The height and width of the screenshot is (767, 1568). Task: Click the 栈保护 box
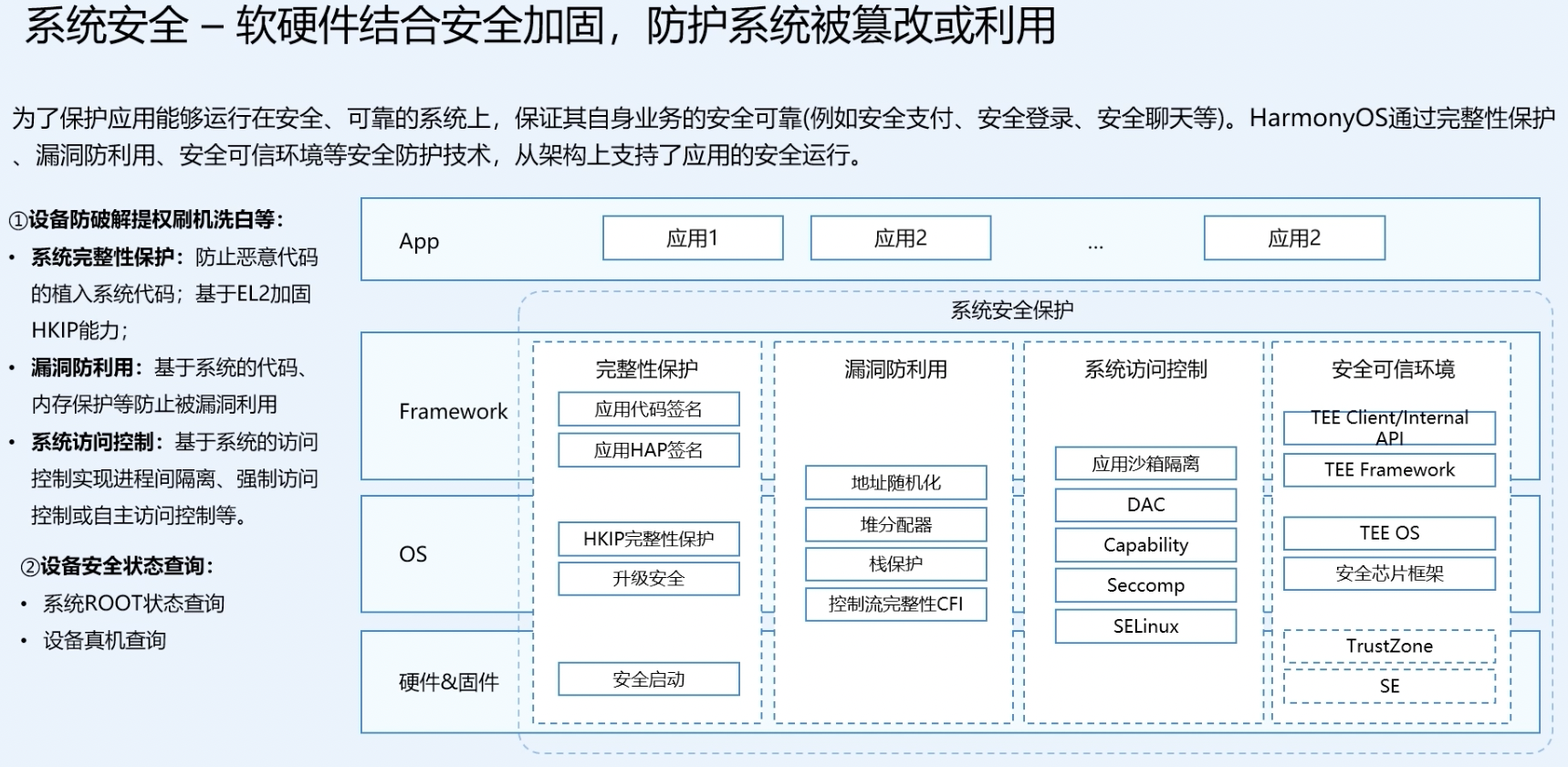click(x=896, y=564)
